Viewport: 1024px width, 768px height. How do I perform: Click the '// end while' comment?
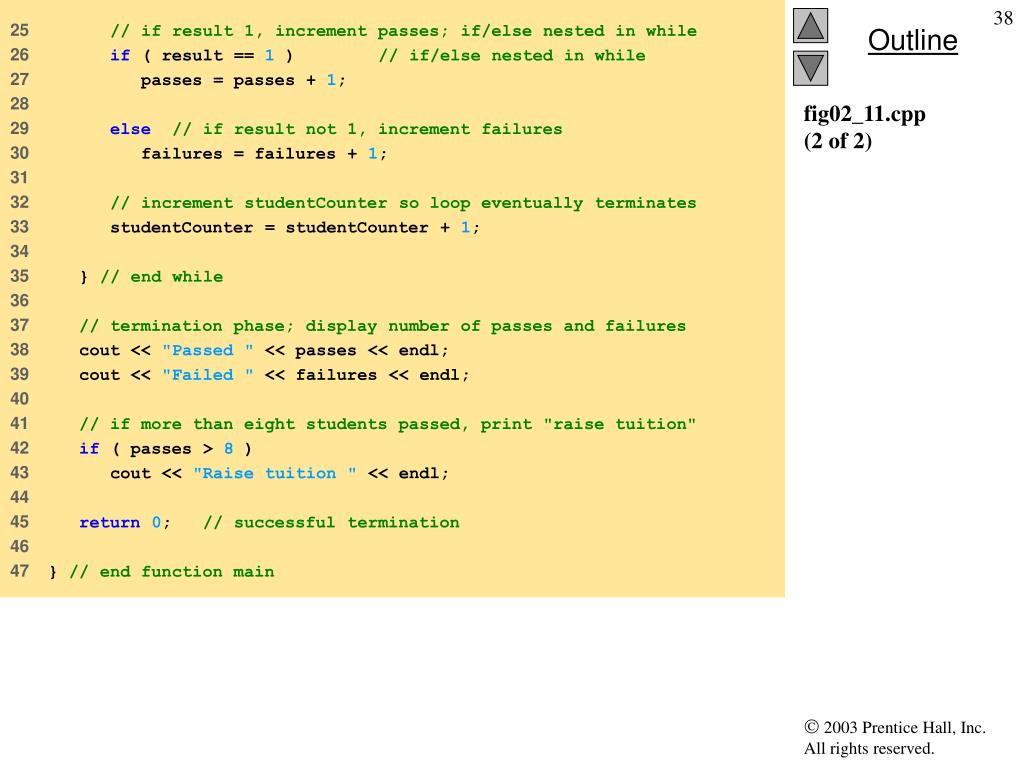pos(161,277)
